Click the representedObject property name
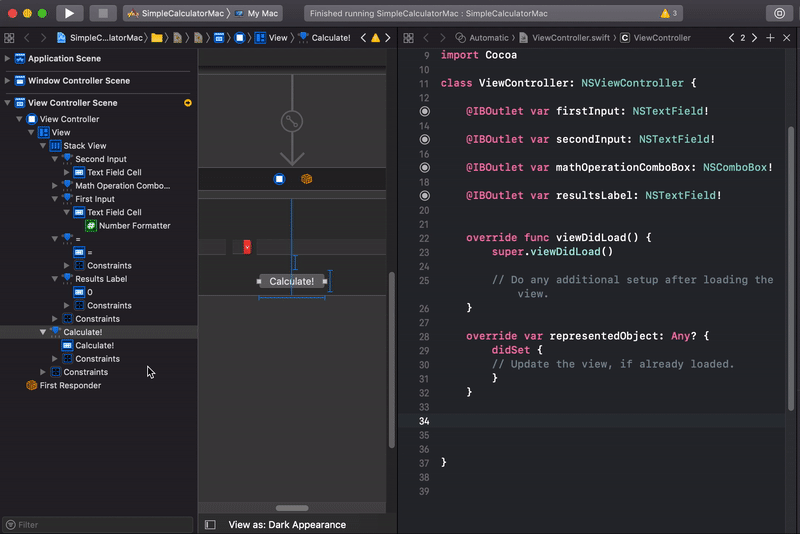800x534 pixels. tap(604, 336)
